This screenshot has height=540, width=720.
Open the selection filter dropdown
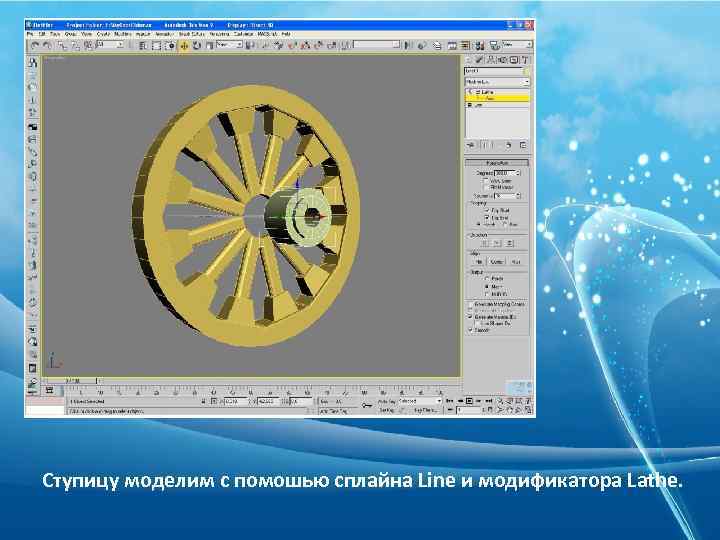coord(110,45)
